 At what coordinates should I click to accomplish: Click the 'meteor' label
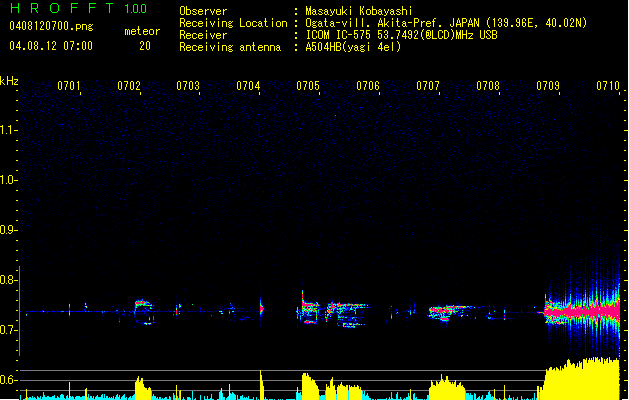142,31
